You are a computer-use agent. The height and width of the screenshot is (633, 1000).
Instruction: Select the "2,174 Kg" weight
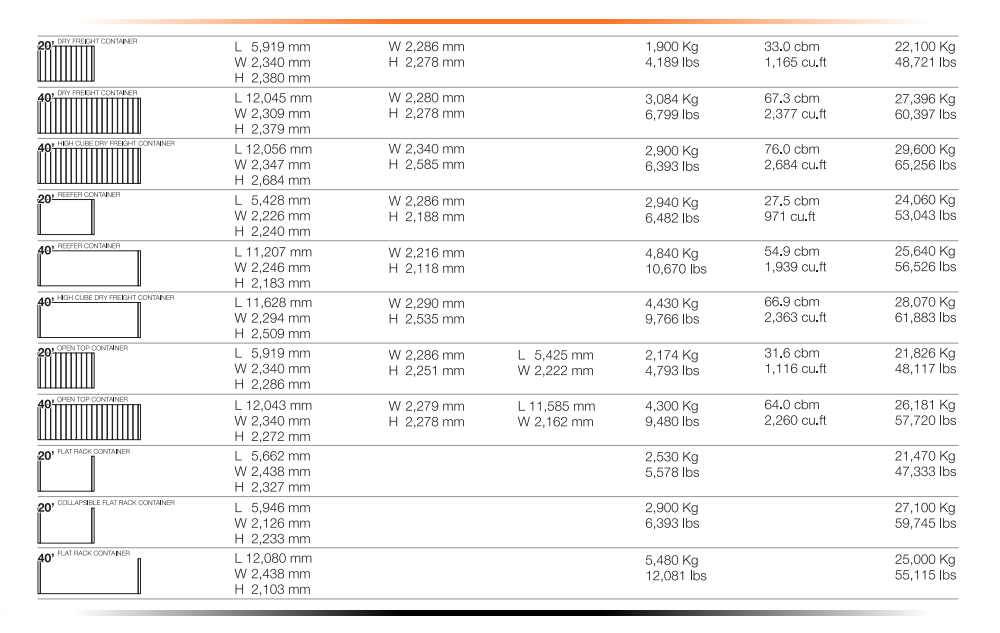point(672,355)
